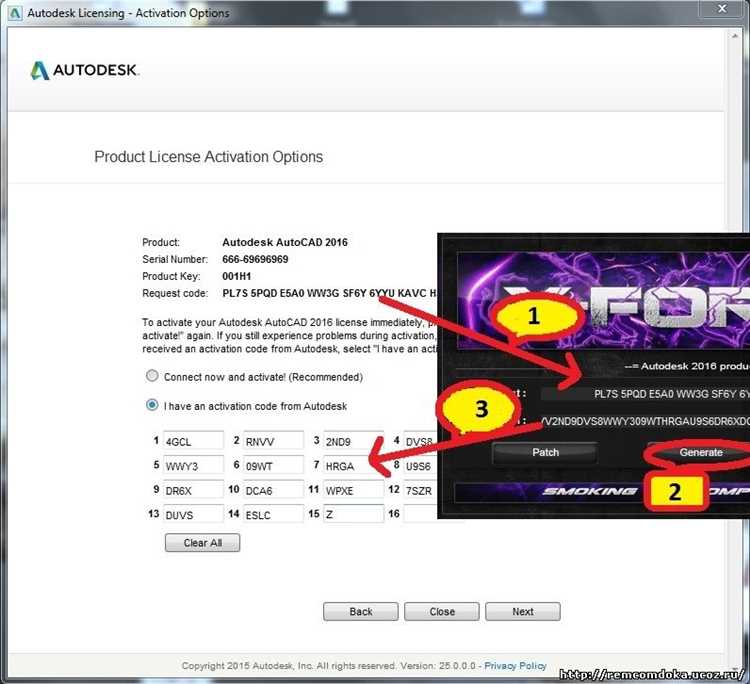The height and width of the screenshot is (684, 750).
Task: Click activation field 2 containing RNVV
Action: (x=274, y=441)
